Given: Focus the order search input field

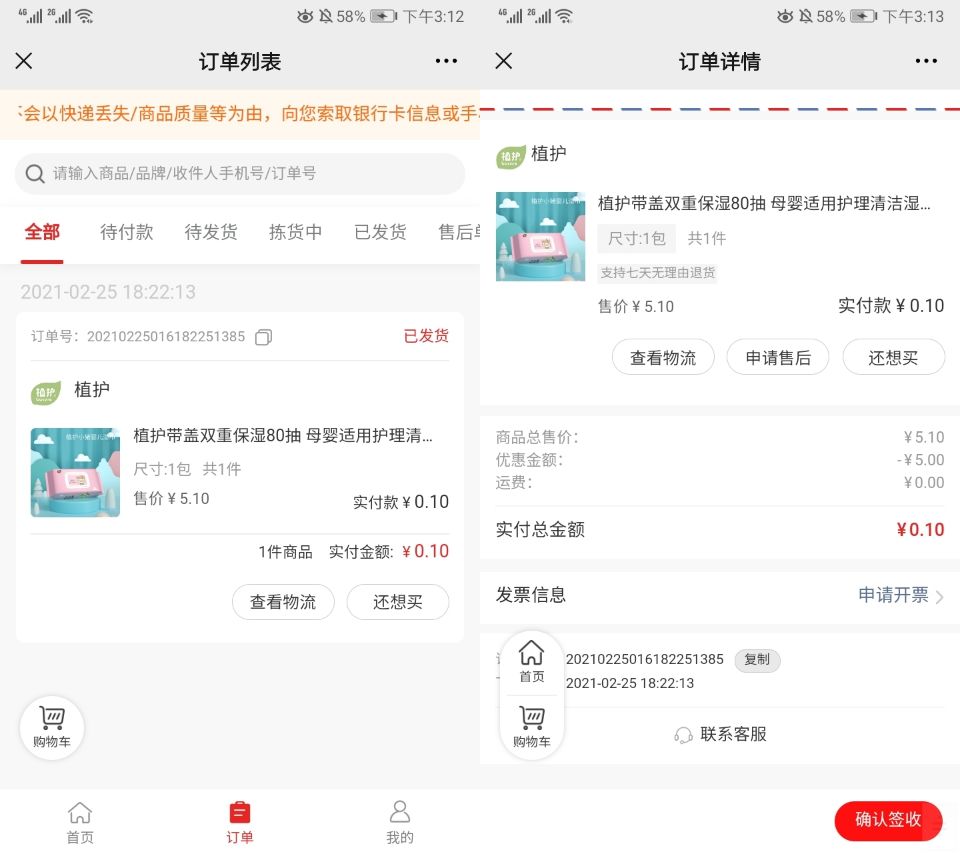Looking at the screenshot, I should [240, 174].
